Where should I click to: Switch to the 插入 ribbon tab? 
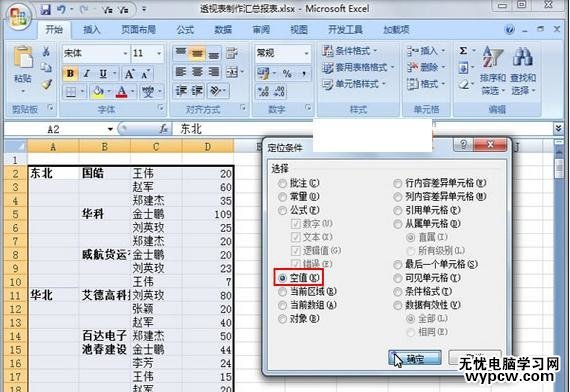92,29
